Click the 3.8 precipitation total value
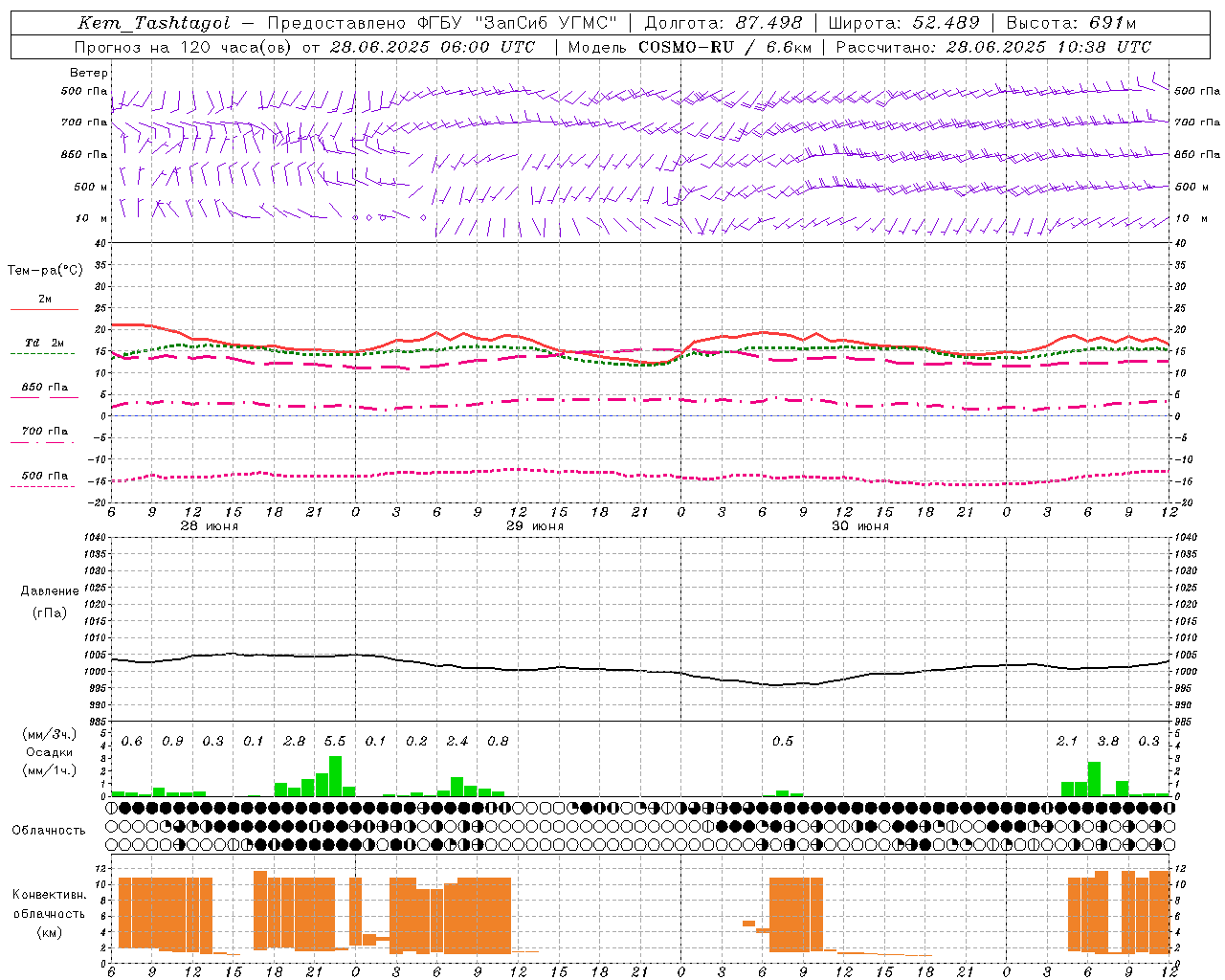This screenshot has width=1225, height=980. point(1108,742)
